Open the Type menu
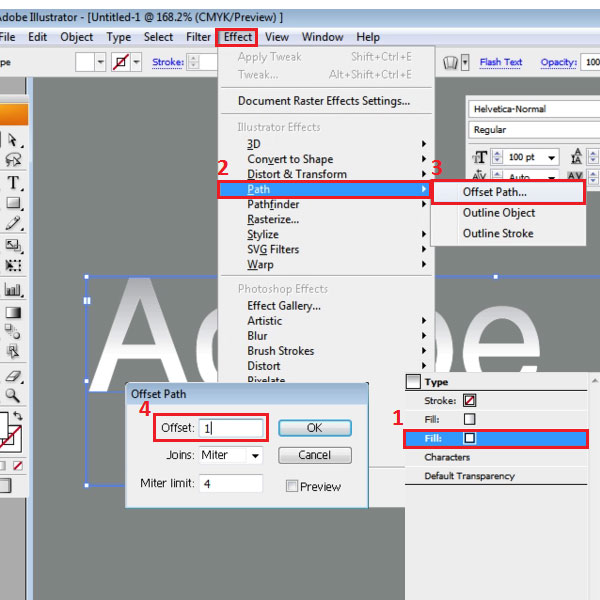Viewport: 600px width, 600px height. [x=119, y=37]
